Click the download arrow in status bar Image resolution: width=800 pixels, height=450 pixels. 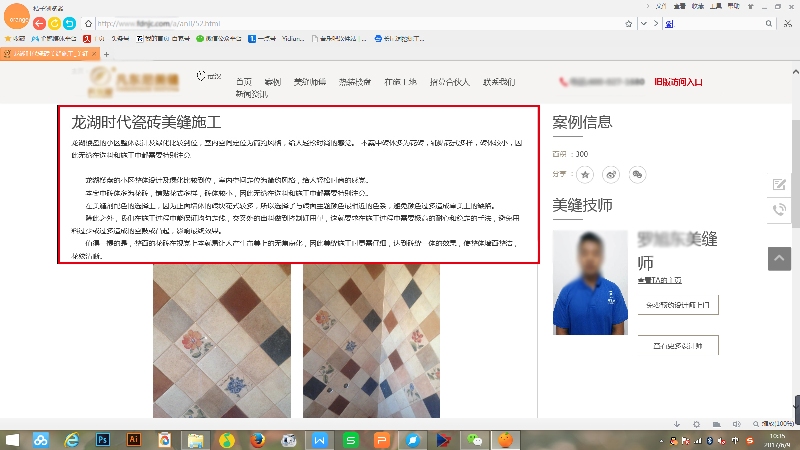[677, 424]
